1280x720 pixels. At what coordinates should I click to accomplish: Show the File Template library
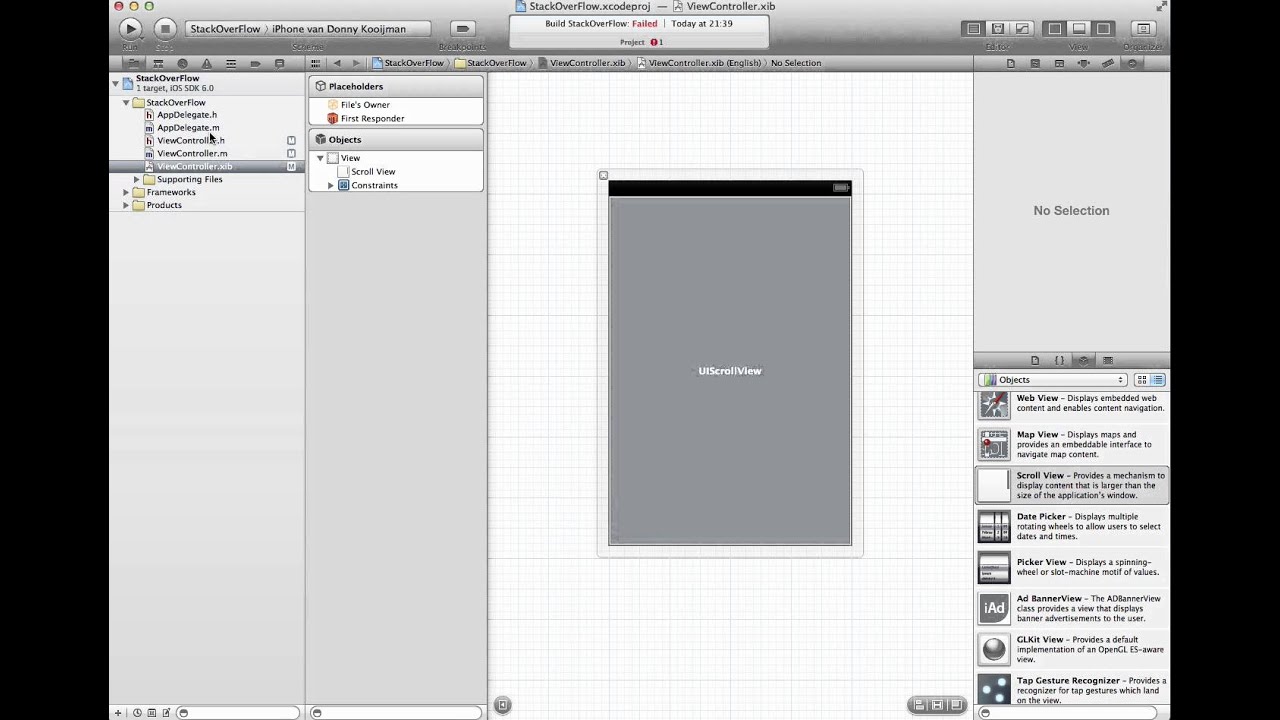1035,360
